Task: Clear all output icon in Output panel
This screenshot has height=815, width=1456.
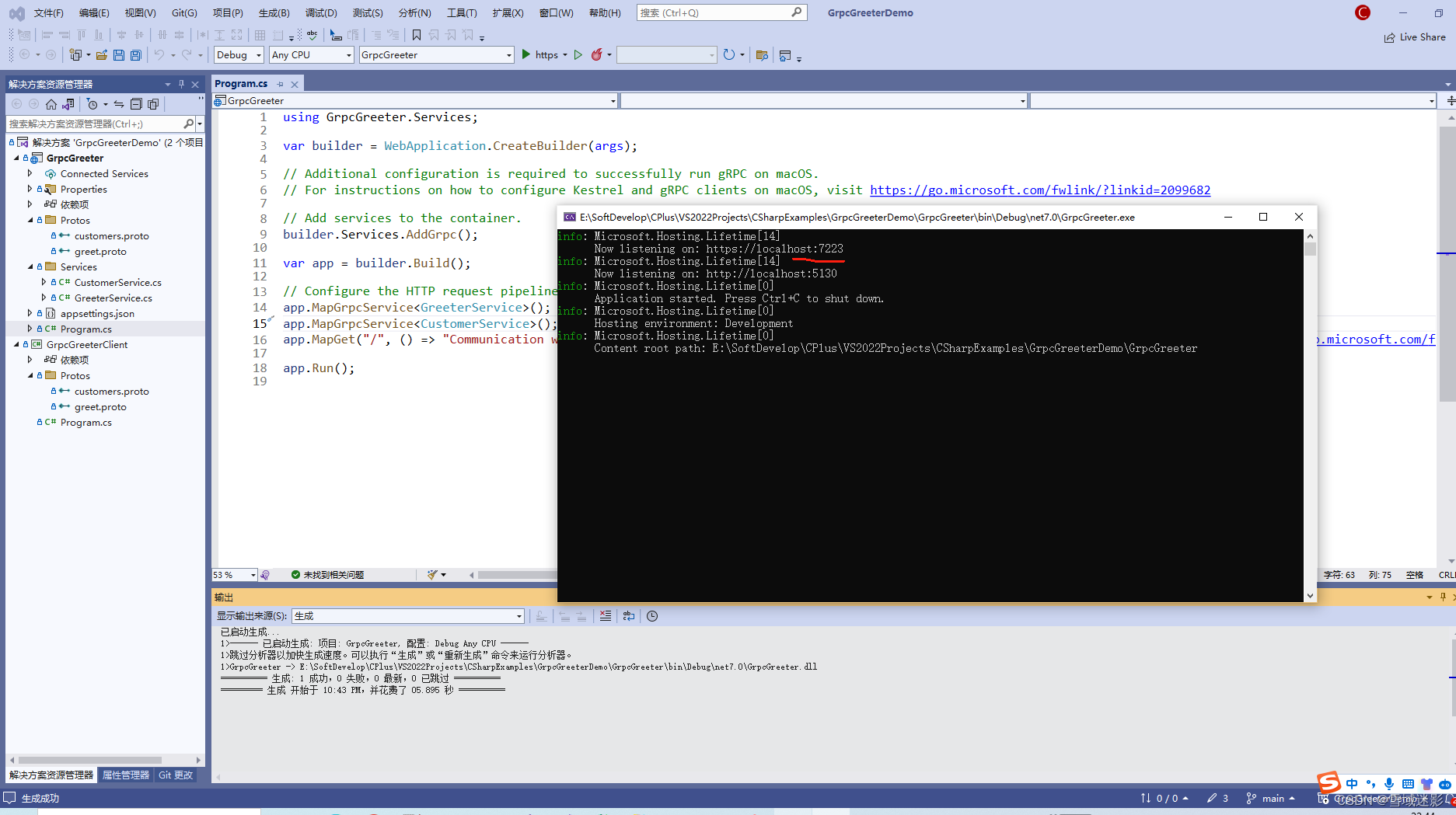Action: pyautogui.click(x=606, y=616)
